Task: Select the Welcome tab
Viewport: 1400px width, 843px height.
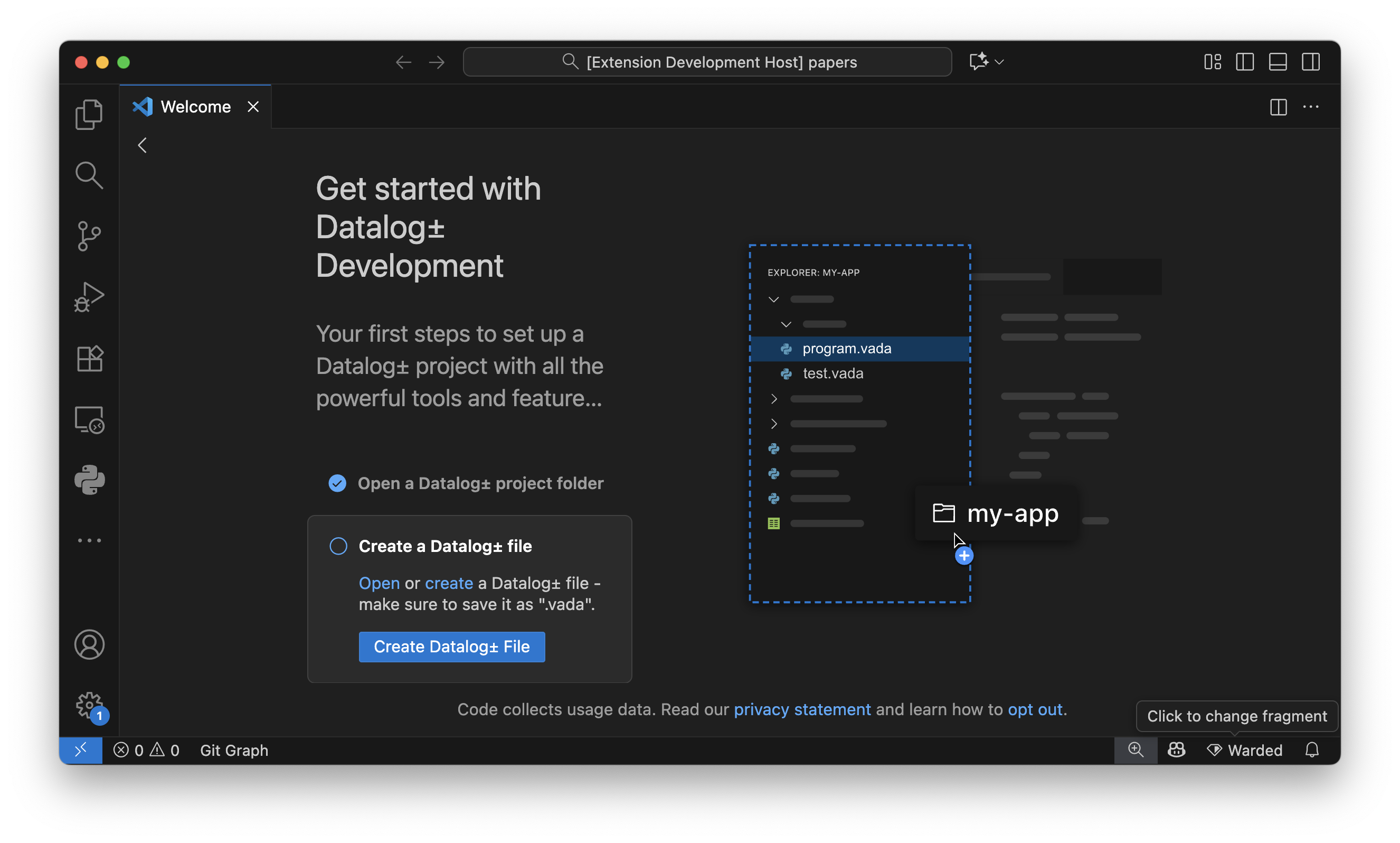Action: point(195,107)
